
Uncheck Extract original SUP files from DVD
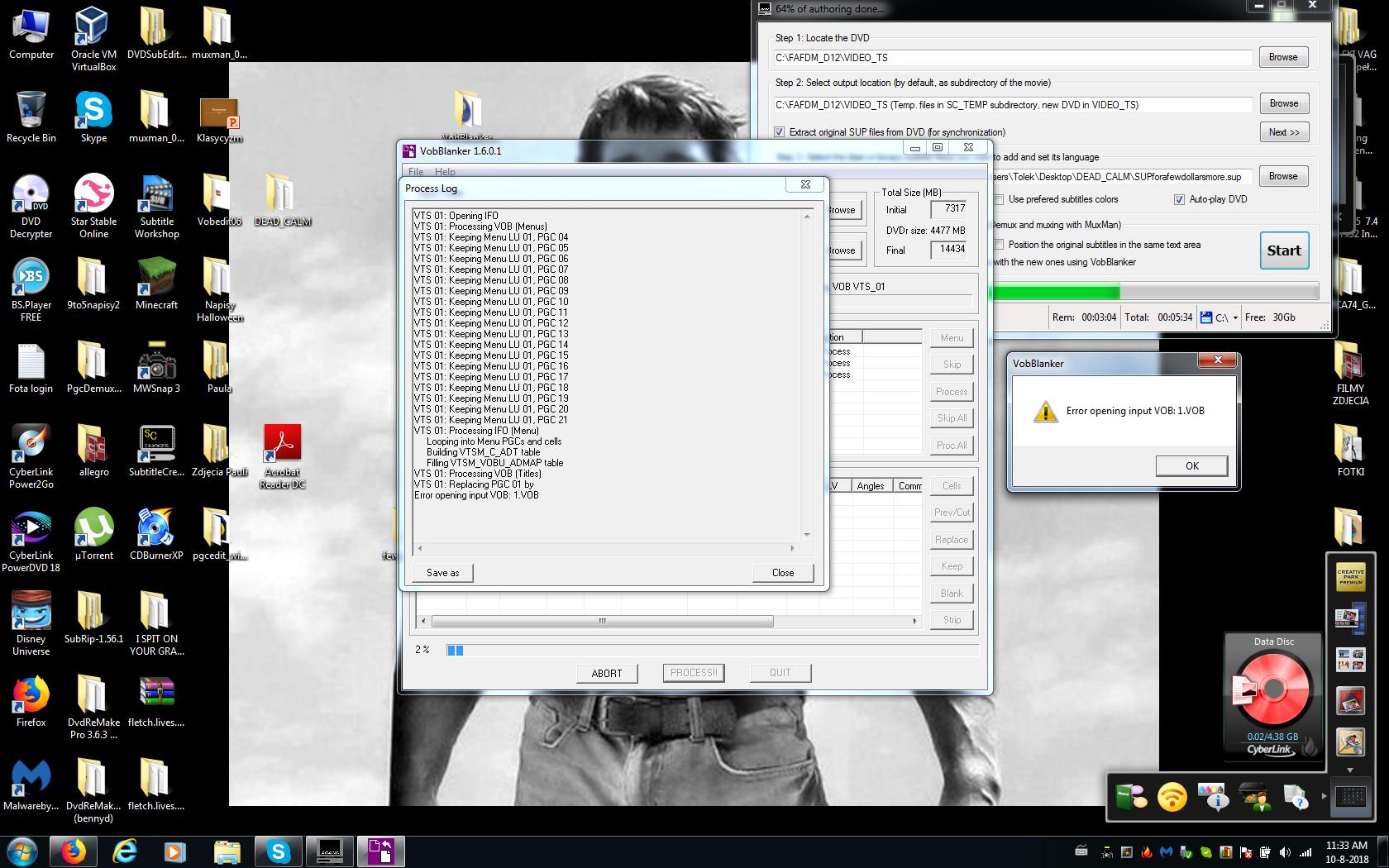point(779,132)
